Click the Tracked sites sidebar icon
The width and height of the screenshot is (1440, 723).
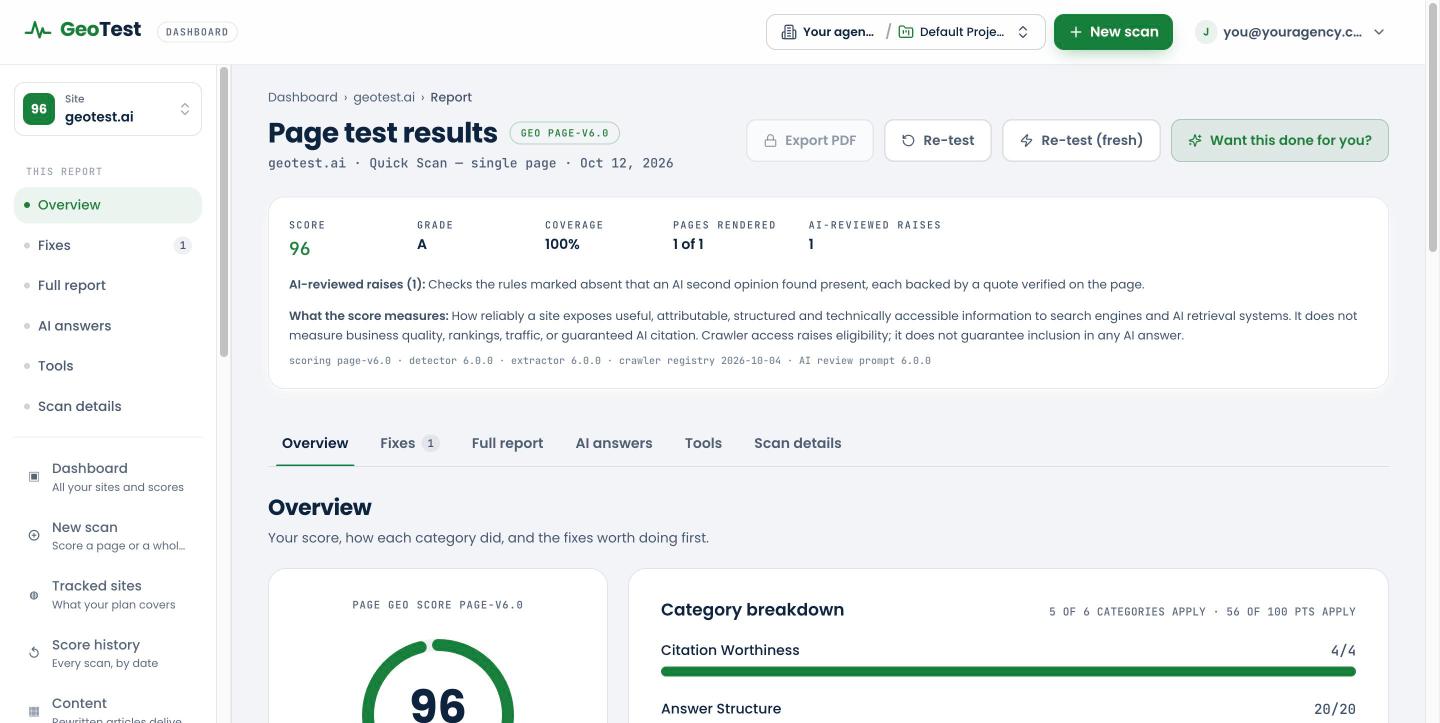(34, 595)
